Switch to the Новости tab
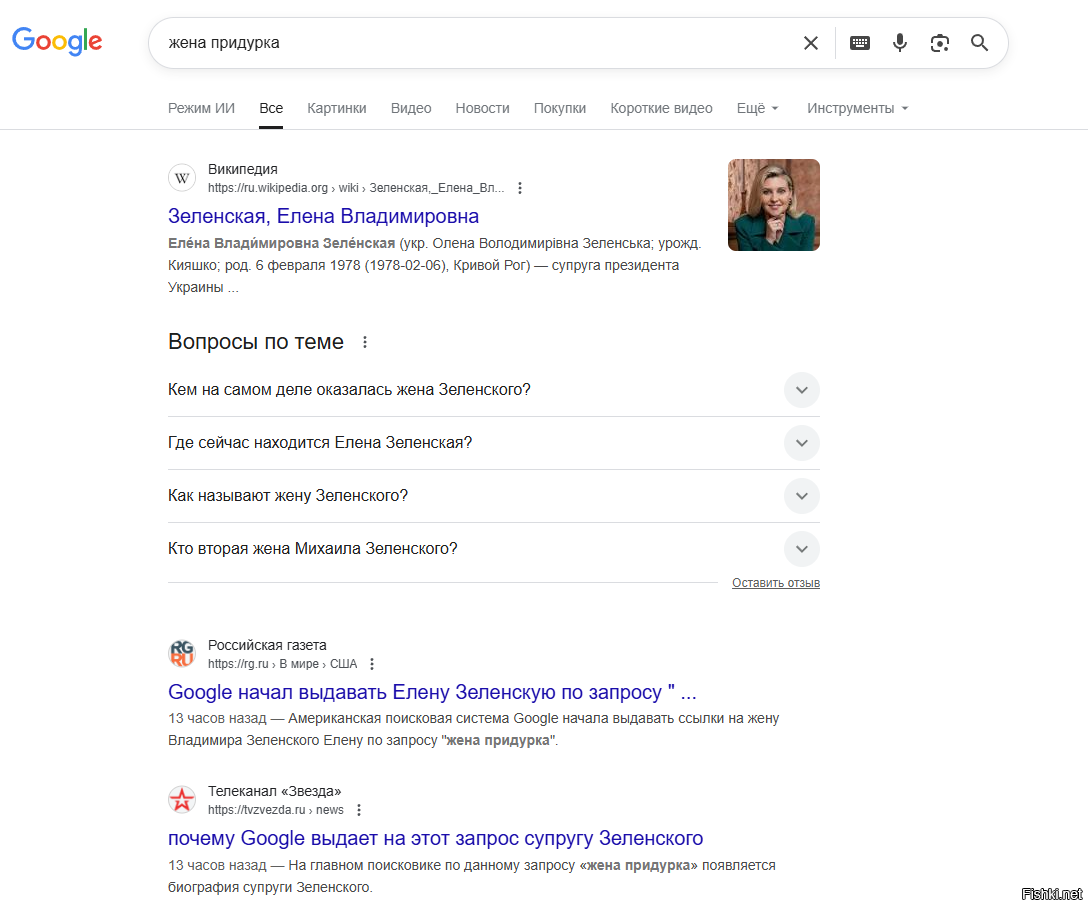 tap(482, 108)
